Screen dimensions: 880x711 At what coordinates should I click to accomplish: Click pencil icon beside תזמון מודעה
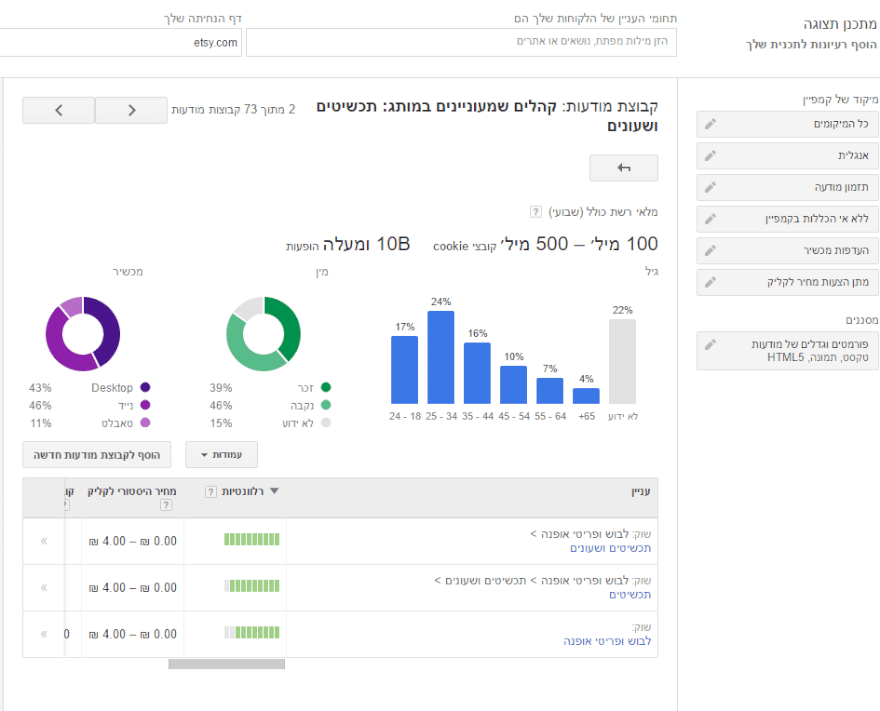[710, 187]
